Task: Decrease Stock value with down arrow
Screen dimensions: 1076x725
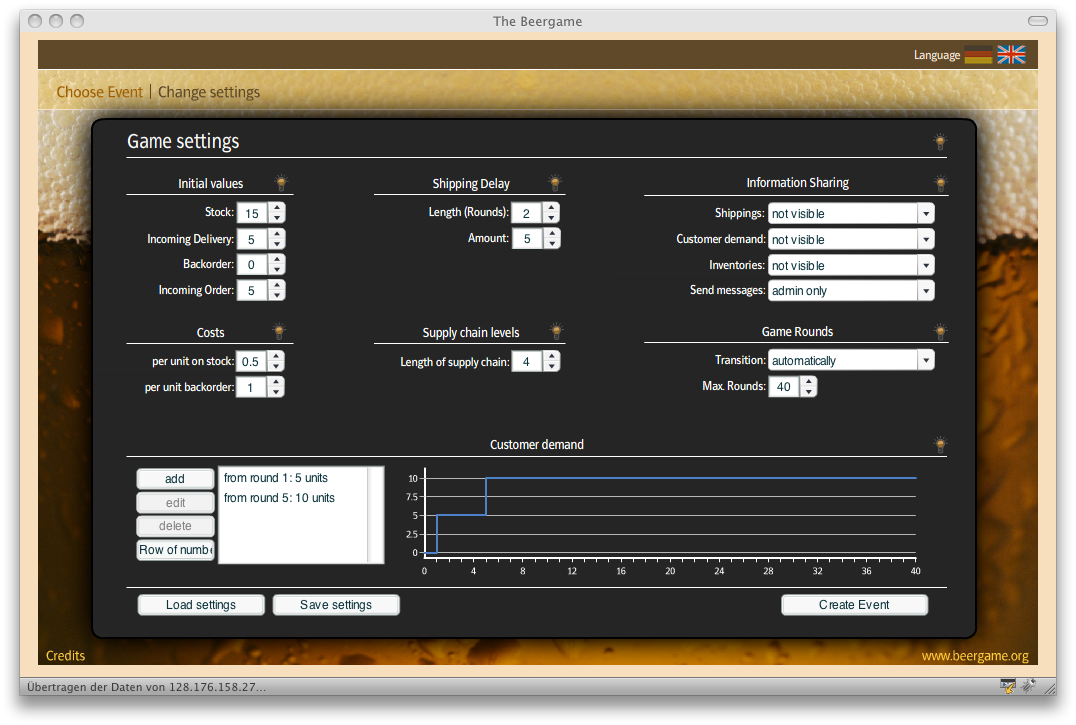Action: point(277,218)
